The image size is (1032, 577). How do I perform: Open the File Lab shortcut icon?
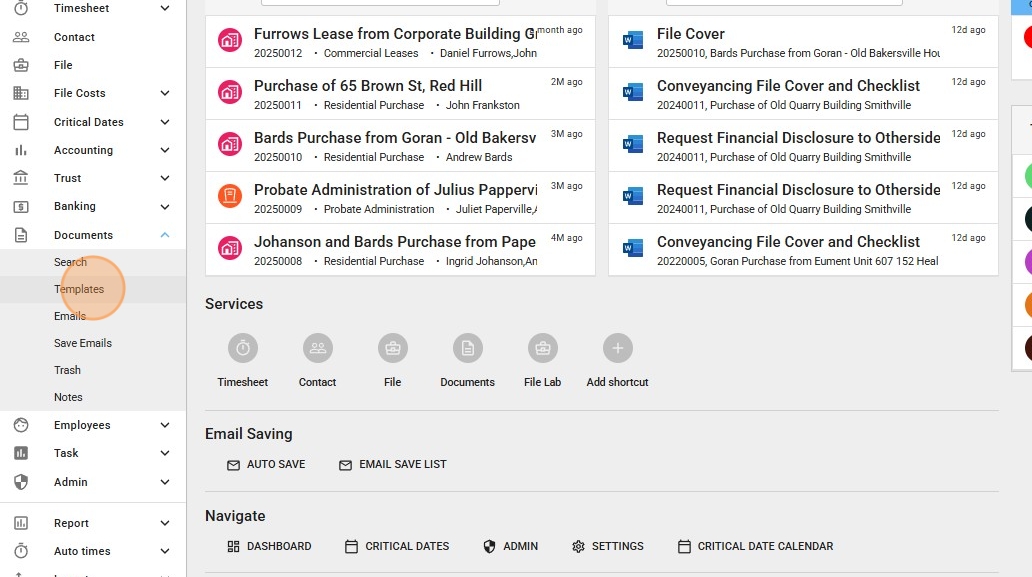click(542, 348)
